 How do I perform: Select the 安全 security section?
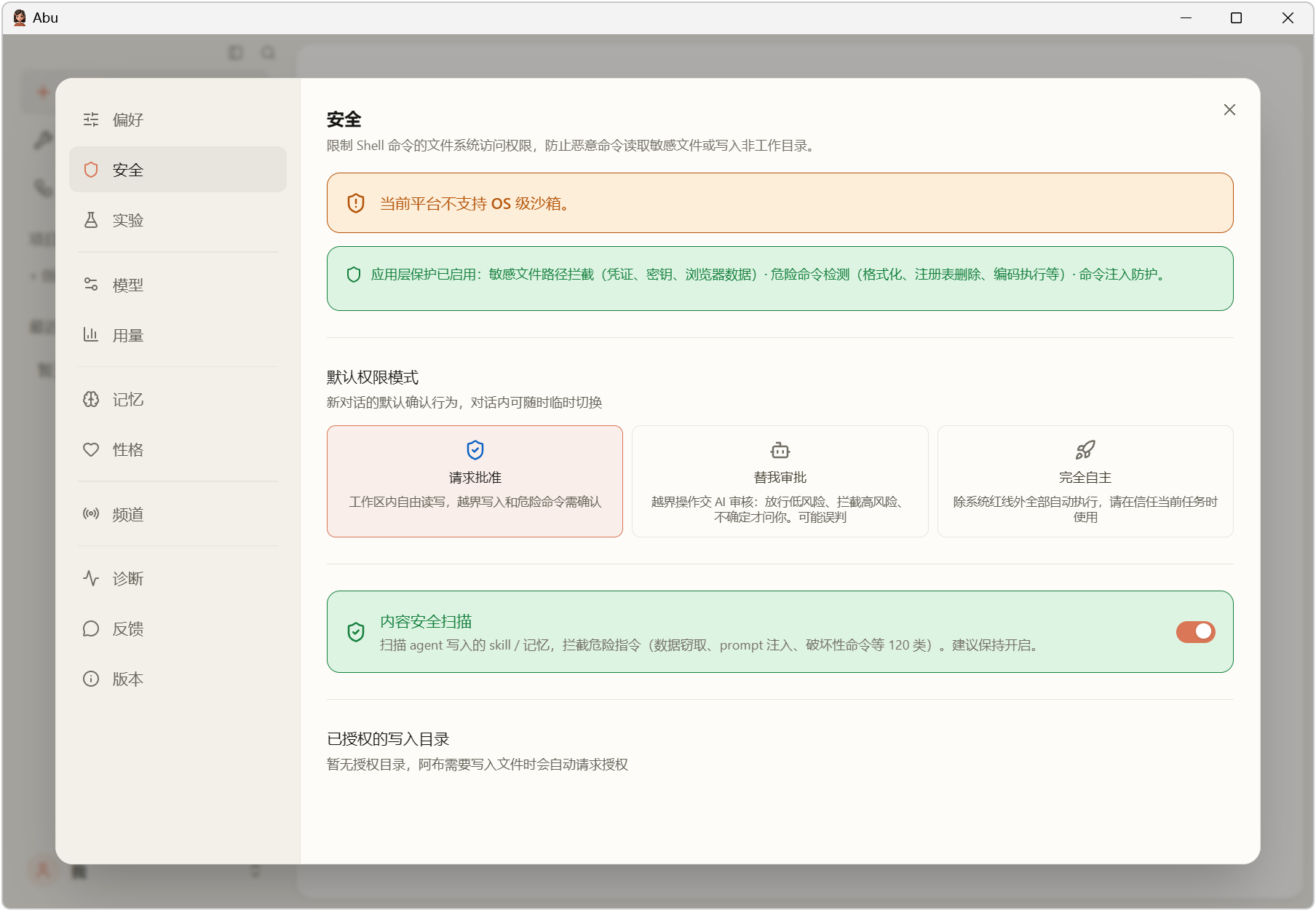pyautogui.click(x=178, y=170)
